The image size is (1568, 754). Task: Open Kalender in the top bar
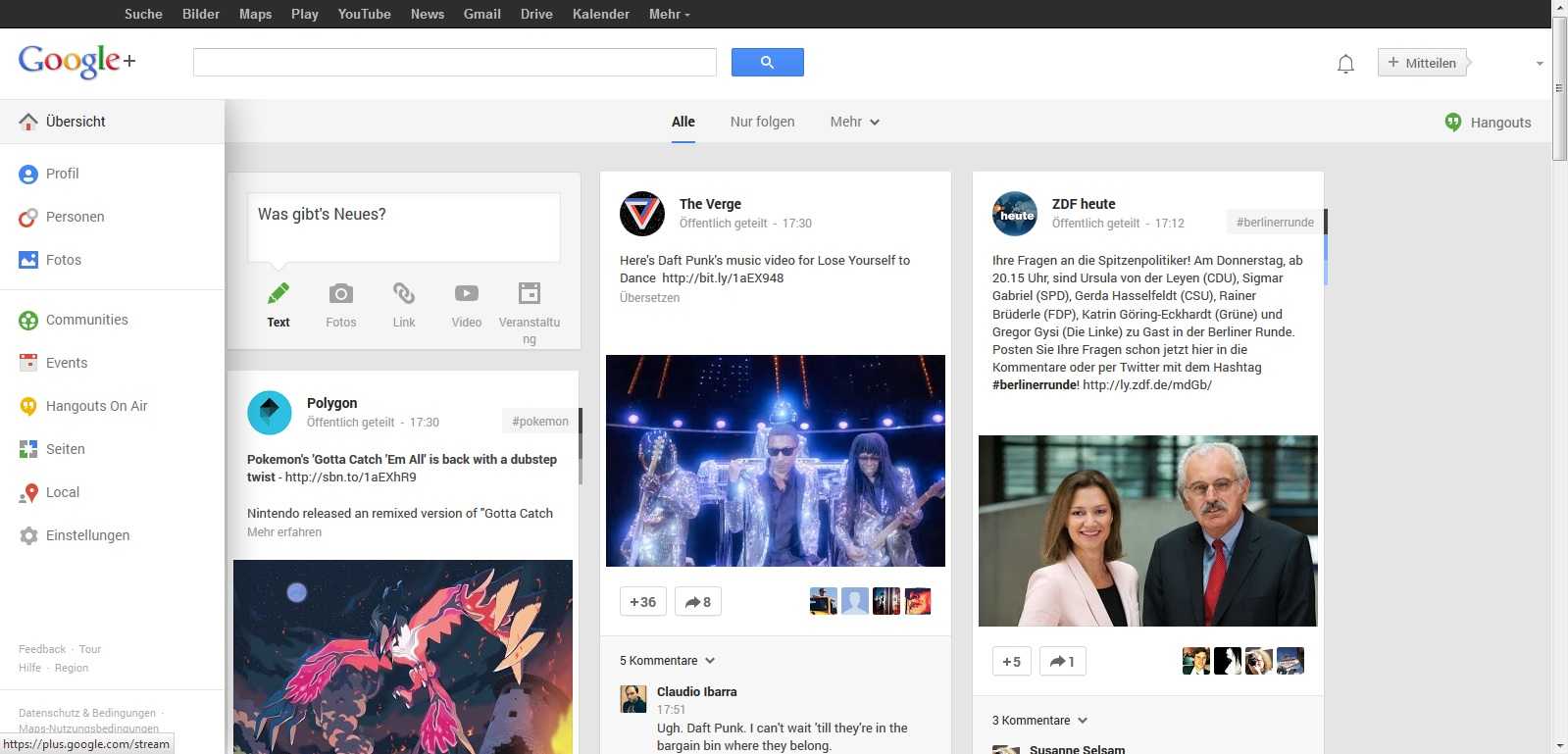(x=601, y=14)
